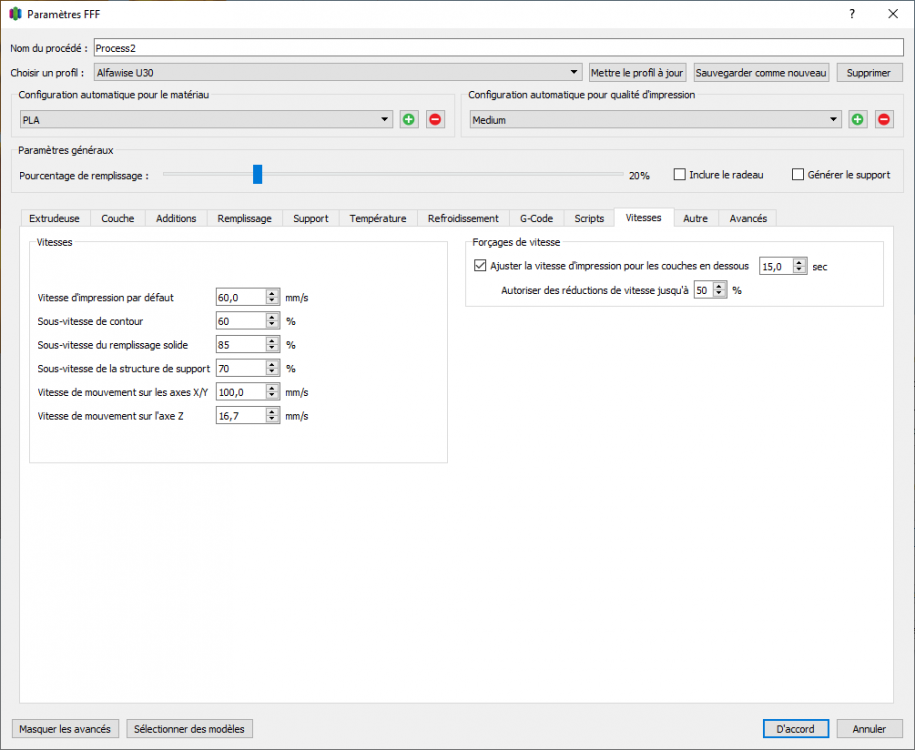Click Mettre le profil à jour button
915x750 pixels.
point(637,72)
